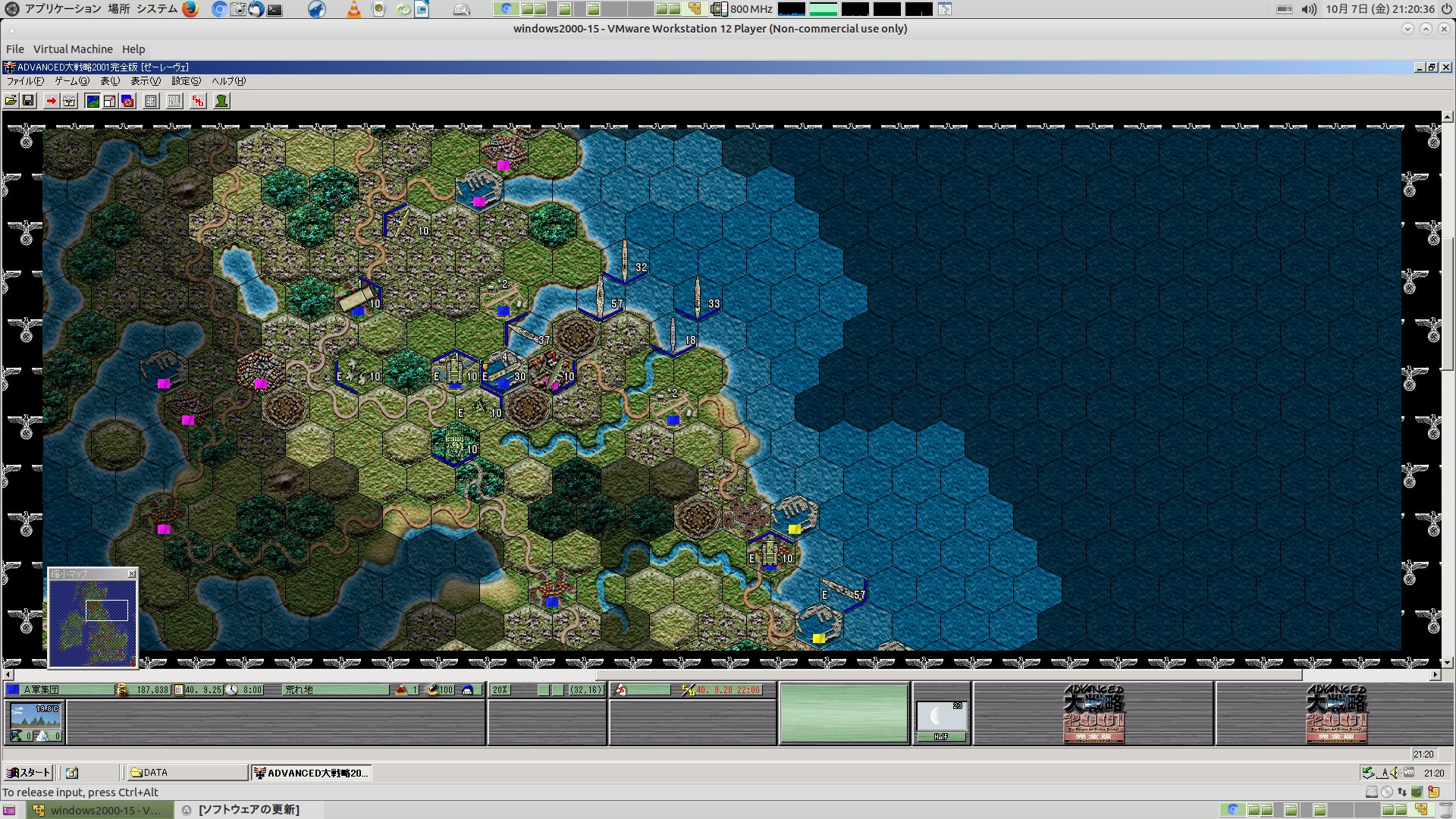1456x819 pixels.
Task: Click the ADVANCED大戦略20... taskbar button
Action: [311, 773]
